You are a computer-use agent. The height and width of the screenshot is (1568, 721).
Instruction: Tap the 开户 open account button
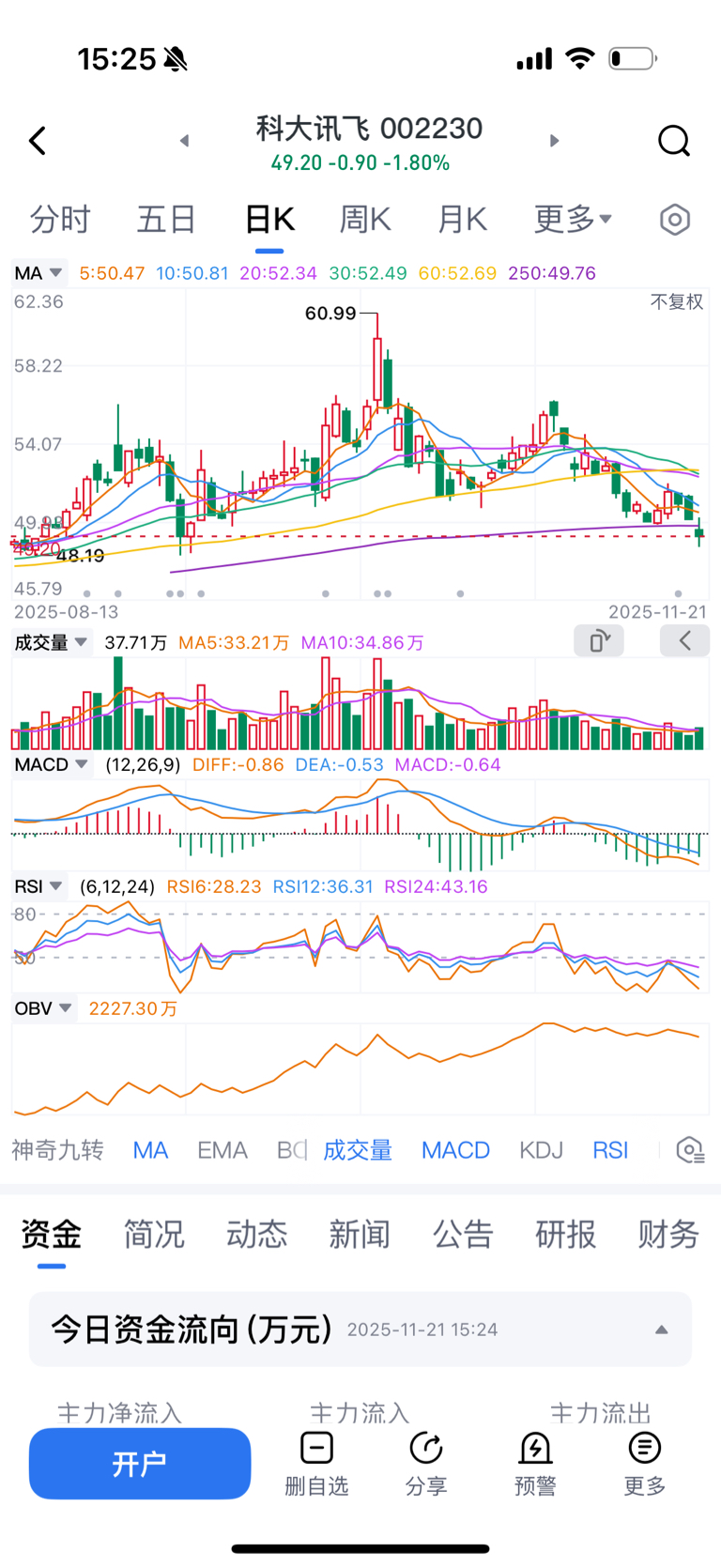tap(140, 1464)
